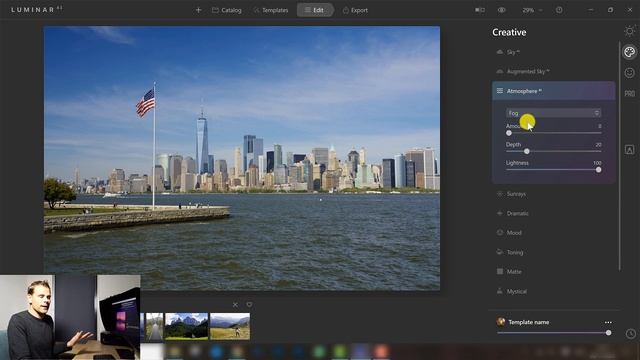Screen dimensions: 640x360
Task: Click the Mood tool icon
Action: tap(500, 232)
